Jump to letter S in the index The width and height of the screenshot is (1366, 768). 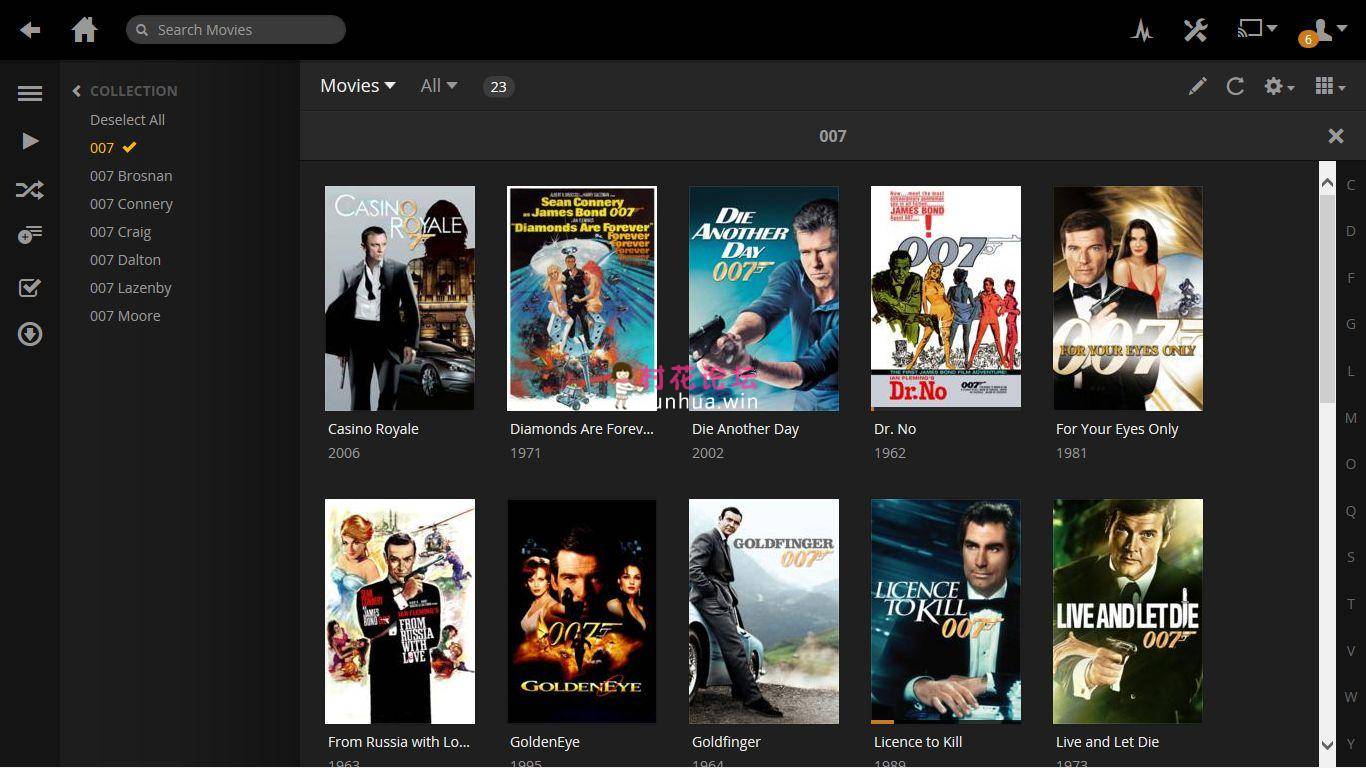pos(1350,557)
